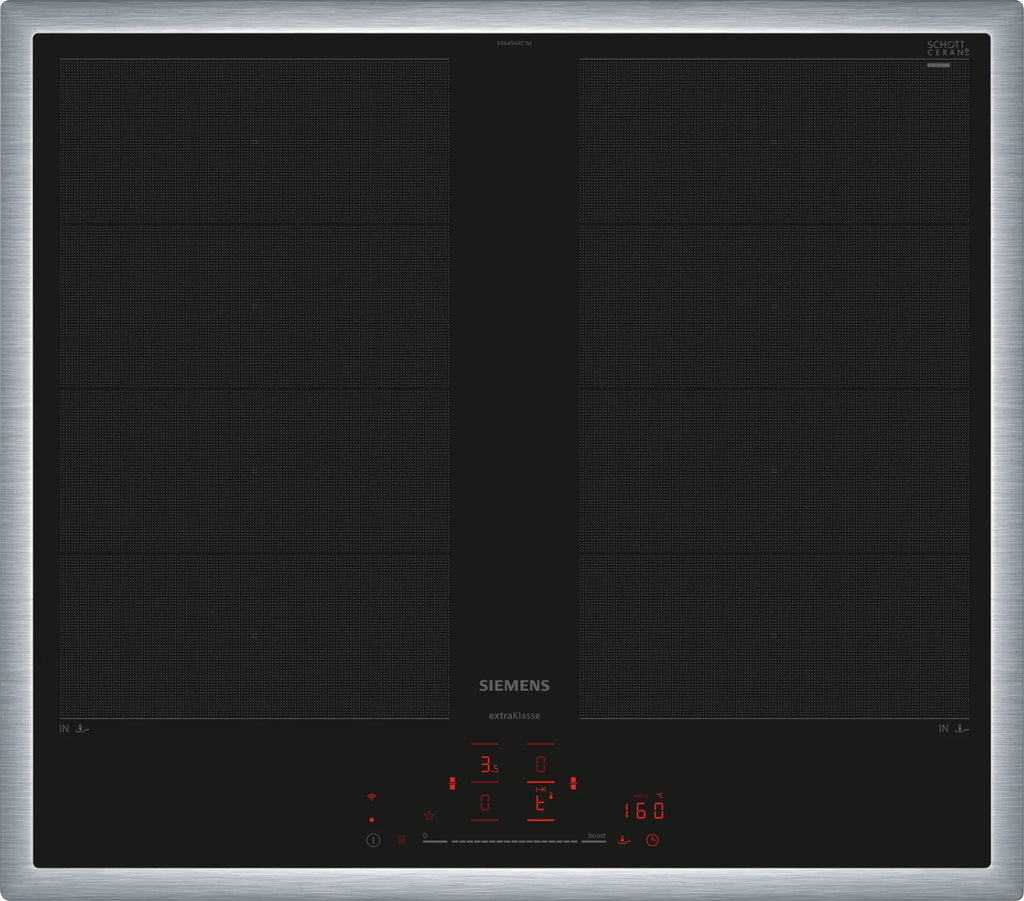Tap the frying sensor pan icon

pyautogui.click(x=624, y=840)
